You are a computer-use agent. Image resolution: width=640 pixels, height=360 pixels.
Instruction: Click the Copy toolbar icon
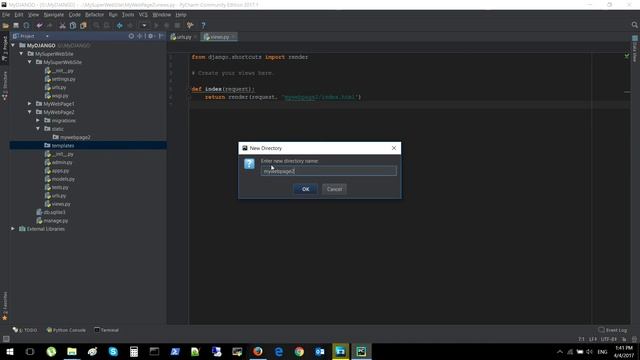coord(73,25)
